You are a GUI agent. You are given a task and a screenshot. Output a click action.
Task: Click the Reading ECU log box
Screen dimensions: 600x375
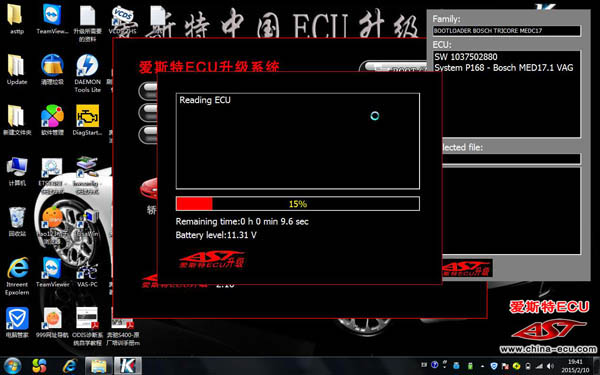click(x=298, y=141)
